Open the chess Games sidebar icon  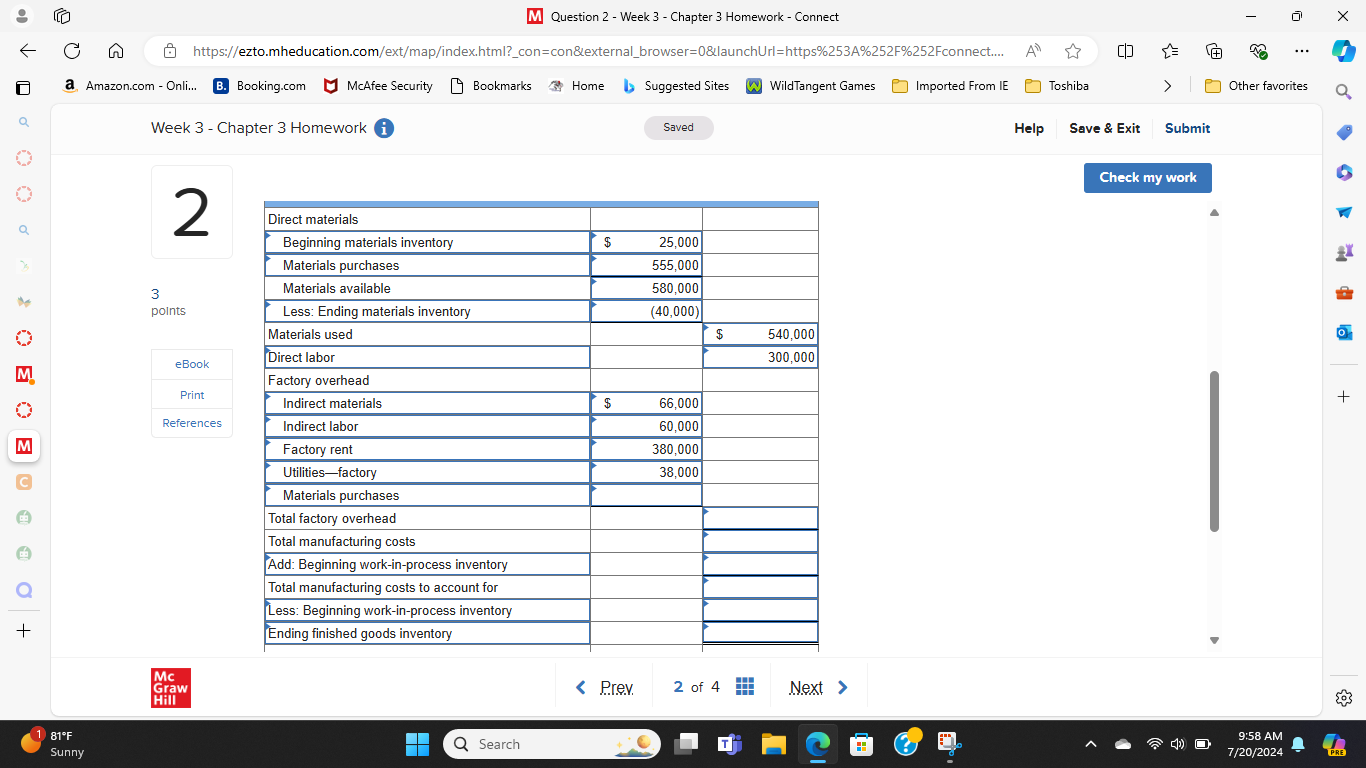1343,252
